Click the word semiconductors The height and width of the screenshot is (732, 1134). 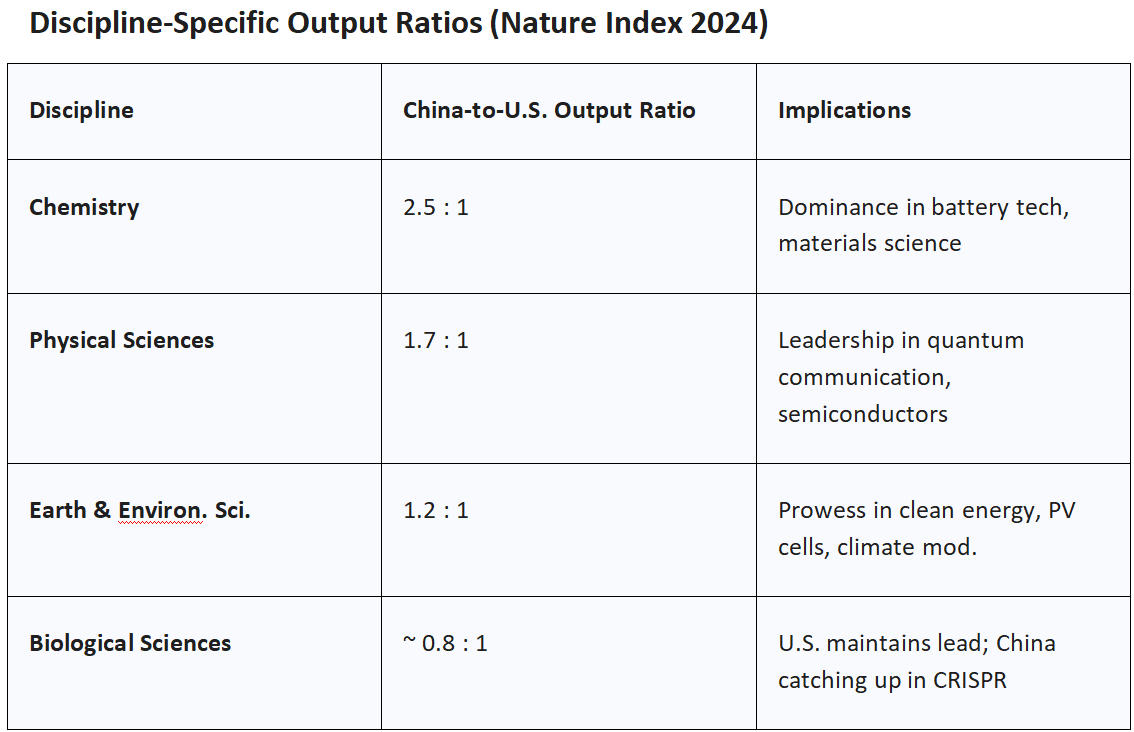pos(862,414)
